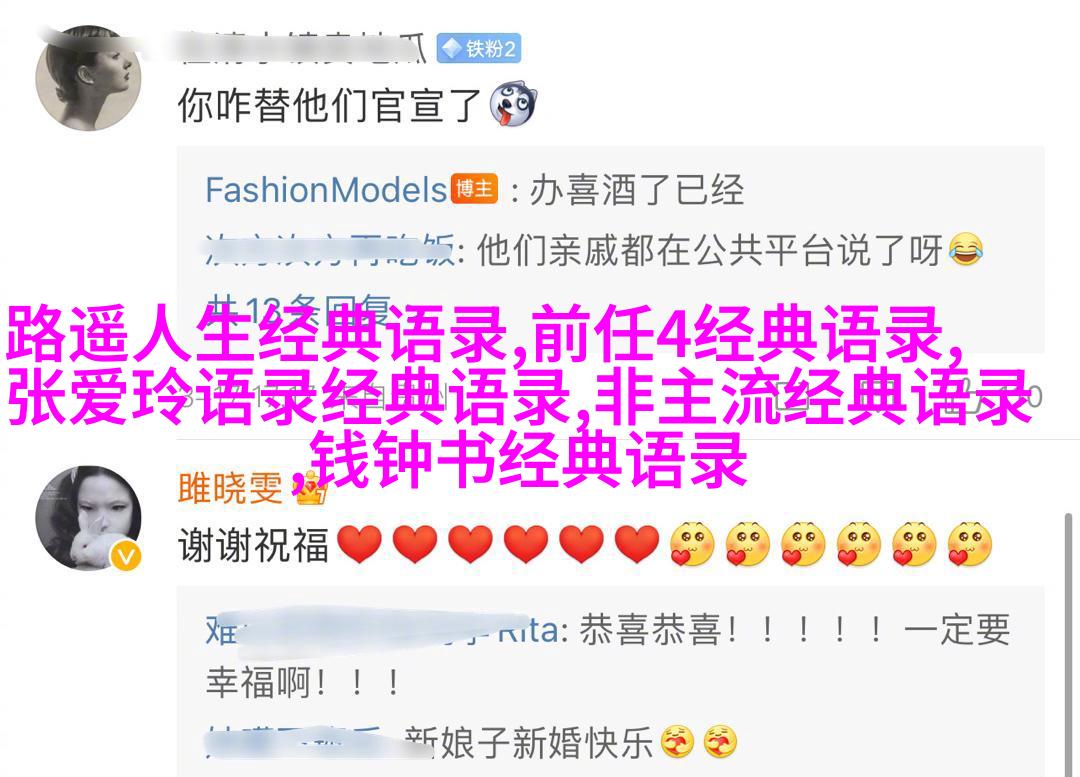Screen dimensions: 1080x777
Task: Open 睢晓雯's avatar with the rabbit
Action: point(88,518)
